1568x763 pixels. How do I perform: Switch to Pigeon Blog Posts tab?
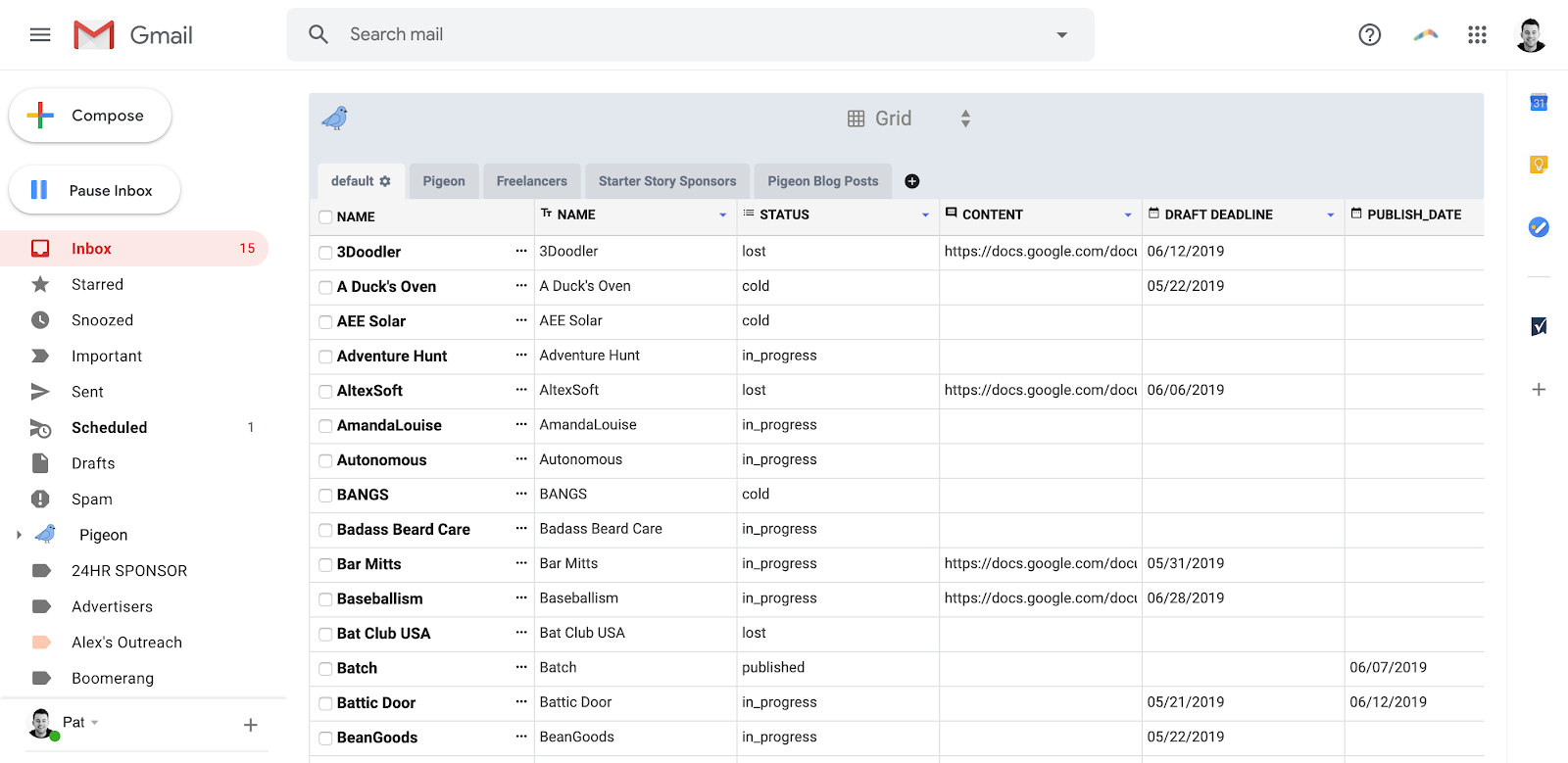[823, 181]
